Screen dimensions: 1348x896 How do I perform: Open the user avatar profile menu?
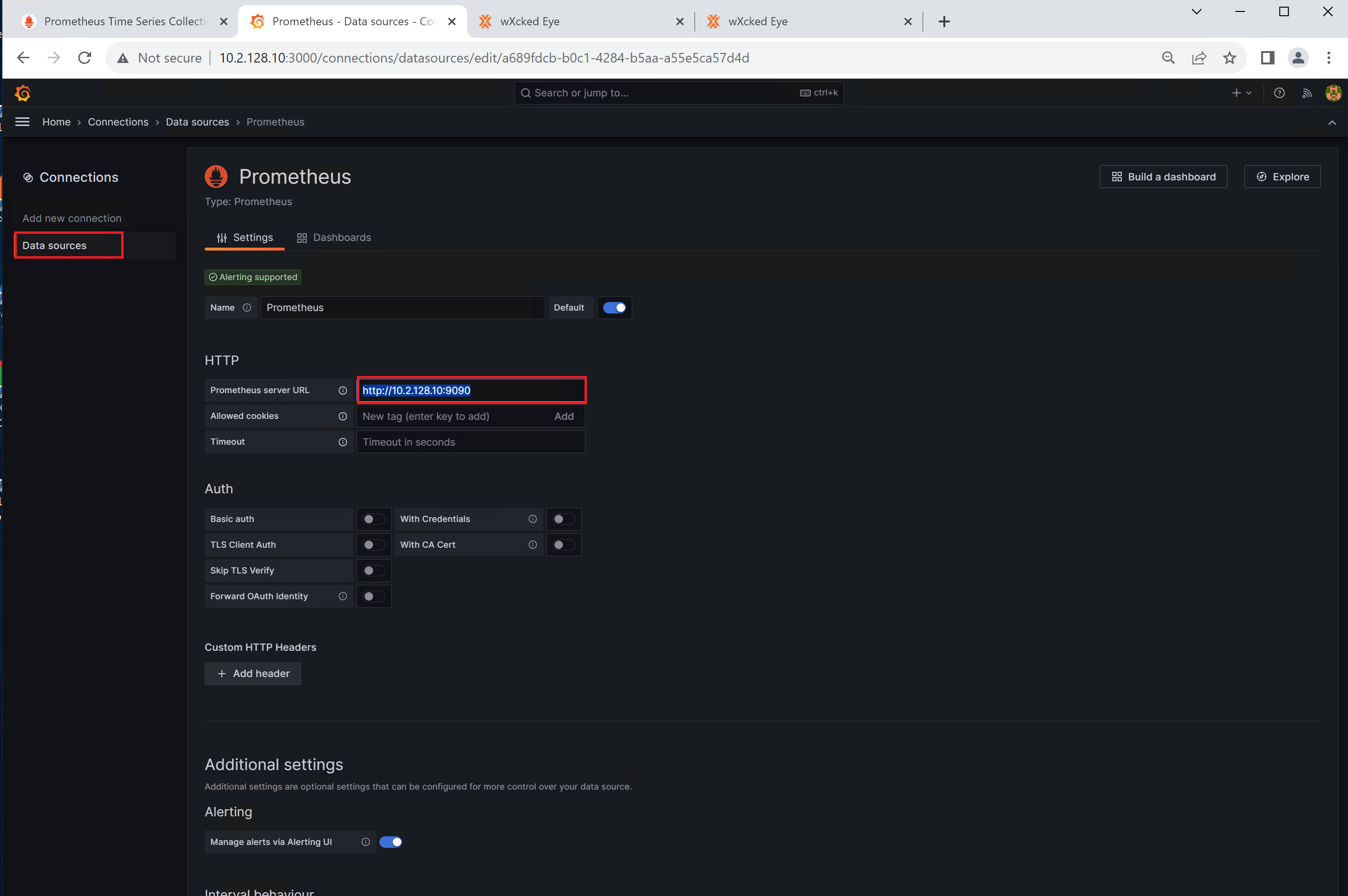coord(1333,93)
